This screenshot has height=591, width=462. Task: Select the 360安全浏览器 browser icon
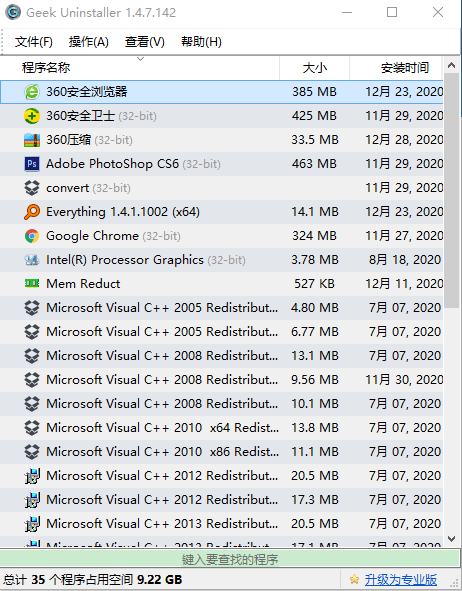pos(32,92)
